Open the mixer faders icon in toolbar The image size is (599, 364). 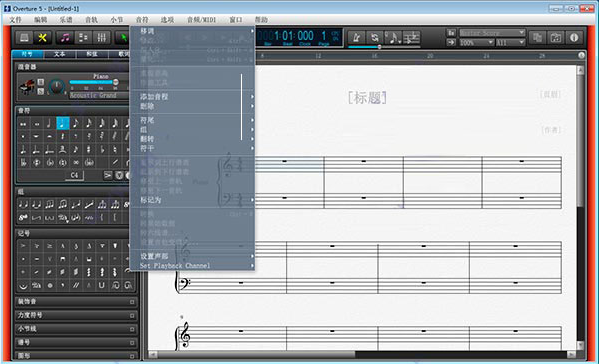(x=102, y=37)
